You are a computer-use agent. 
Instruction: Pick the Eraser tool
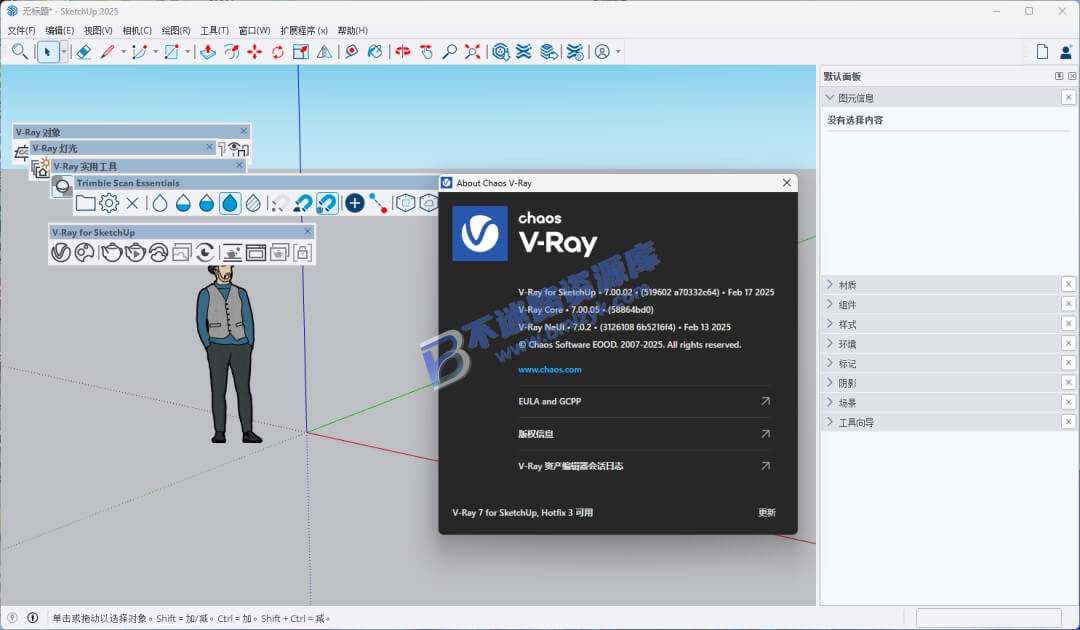click(83, 52)
